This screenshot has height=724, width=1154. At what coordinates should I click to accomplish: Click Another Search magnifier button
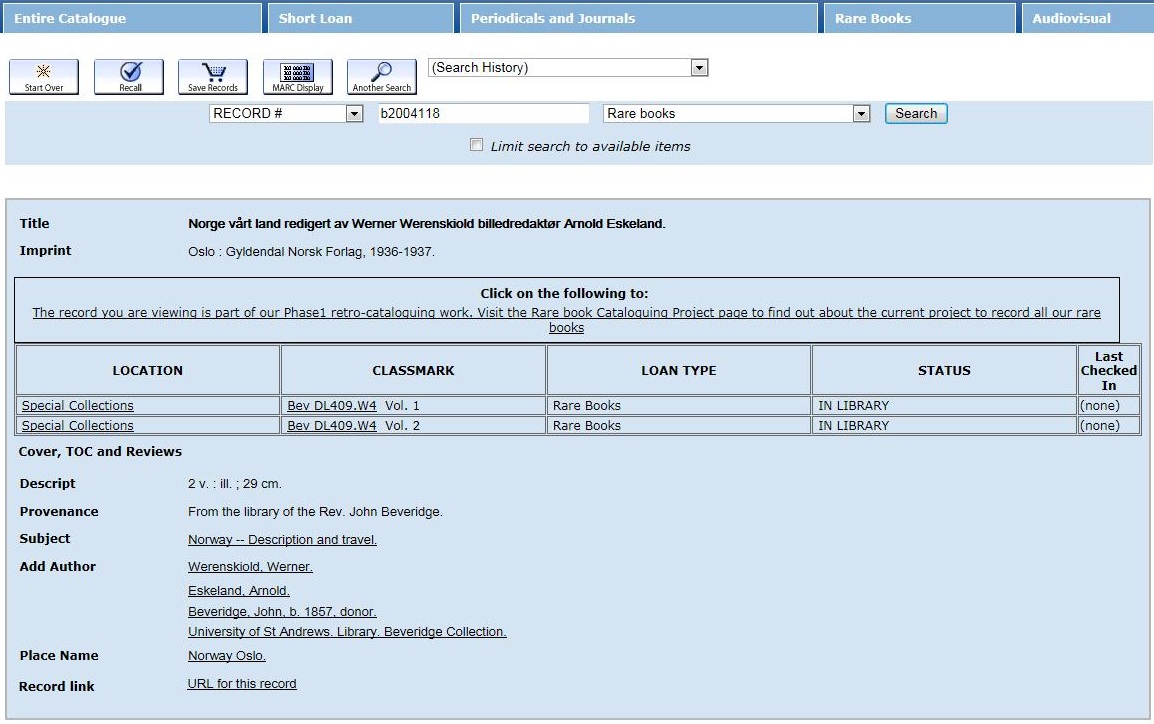(x=382, y=77)
